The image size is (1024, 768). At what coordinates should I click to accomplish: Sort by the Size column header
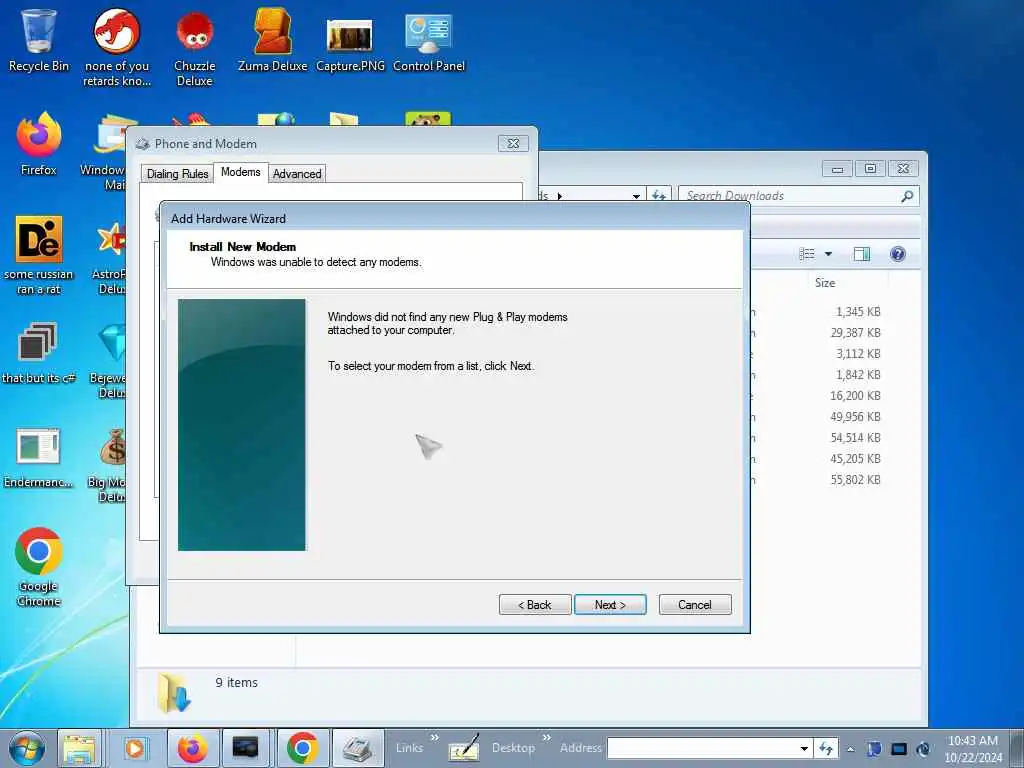825,283
